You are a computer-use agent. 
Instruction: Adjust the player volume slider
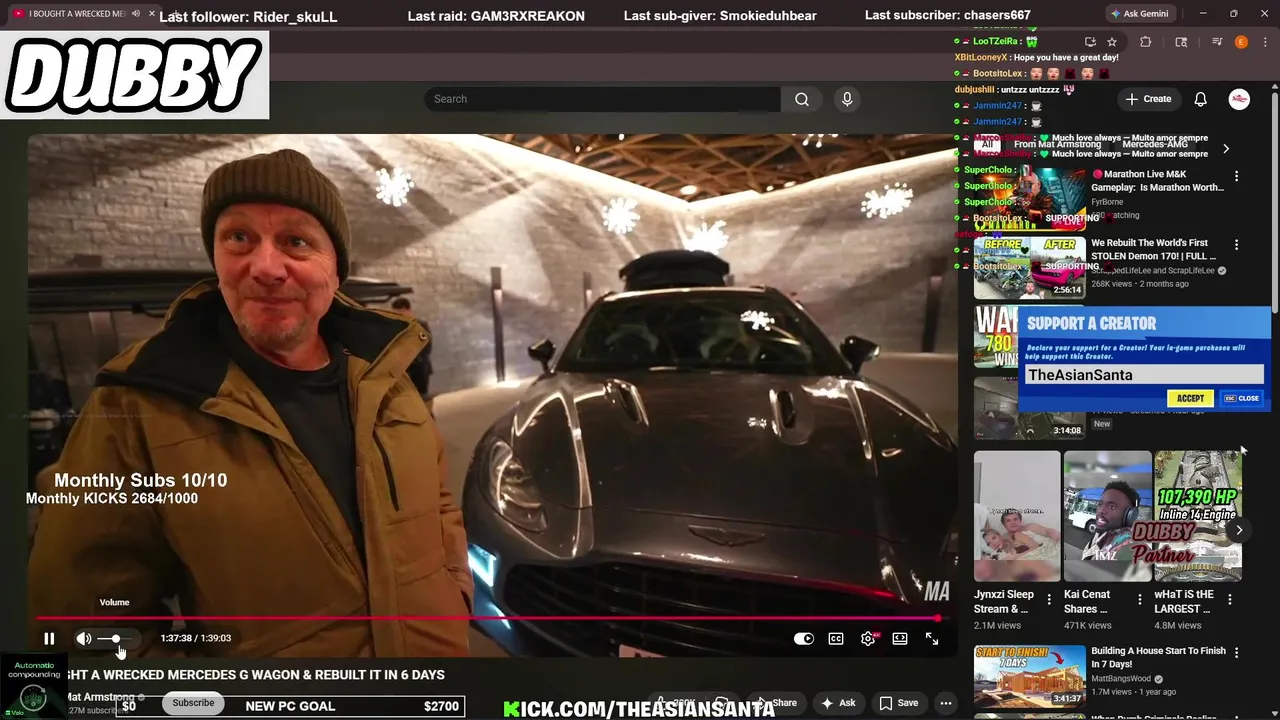click(x=116, y=638)
